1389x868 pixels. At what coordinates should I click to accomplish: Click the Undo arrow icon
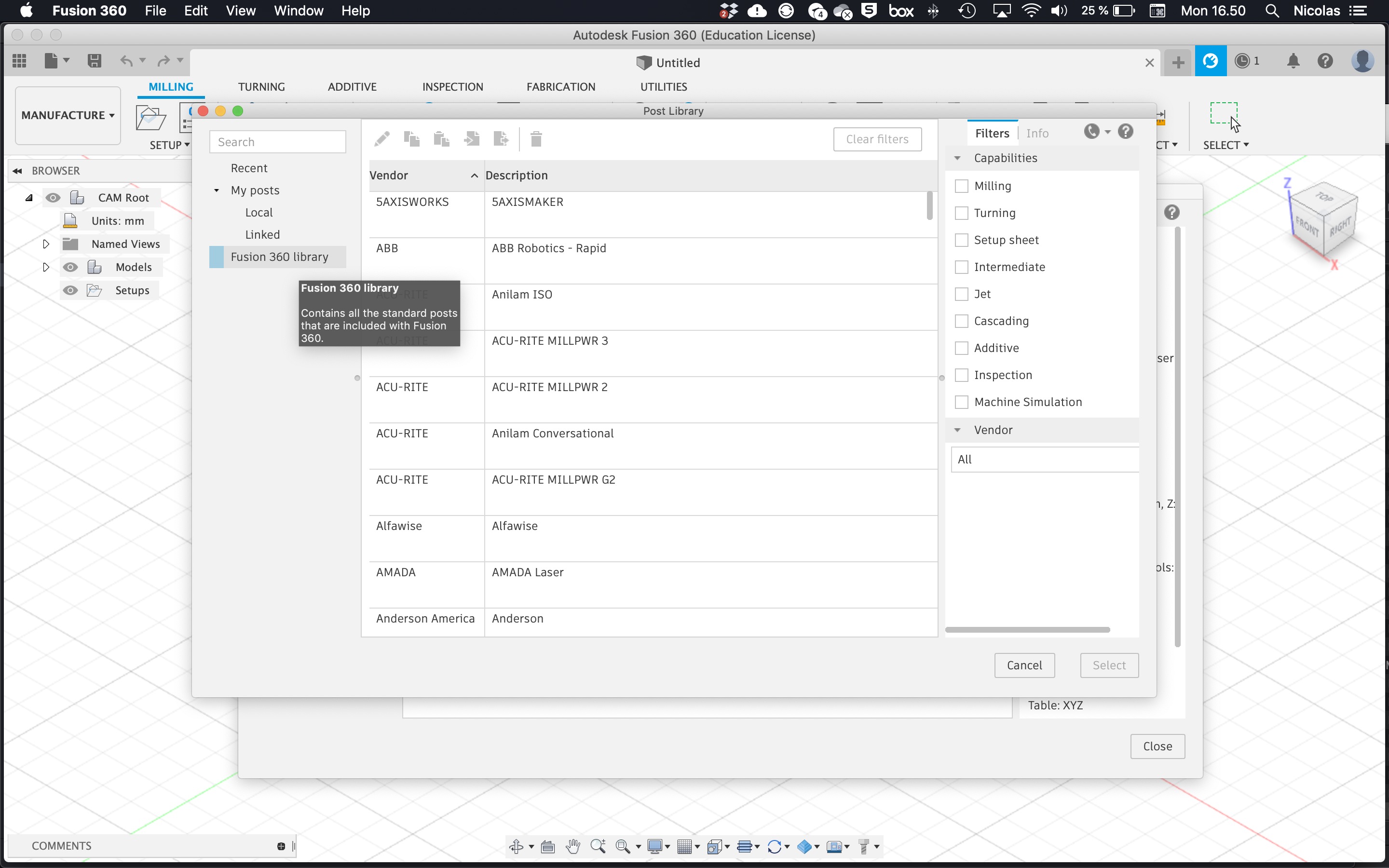[126, 61]
